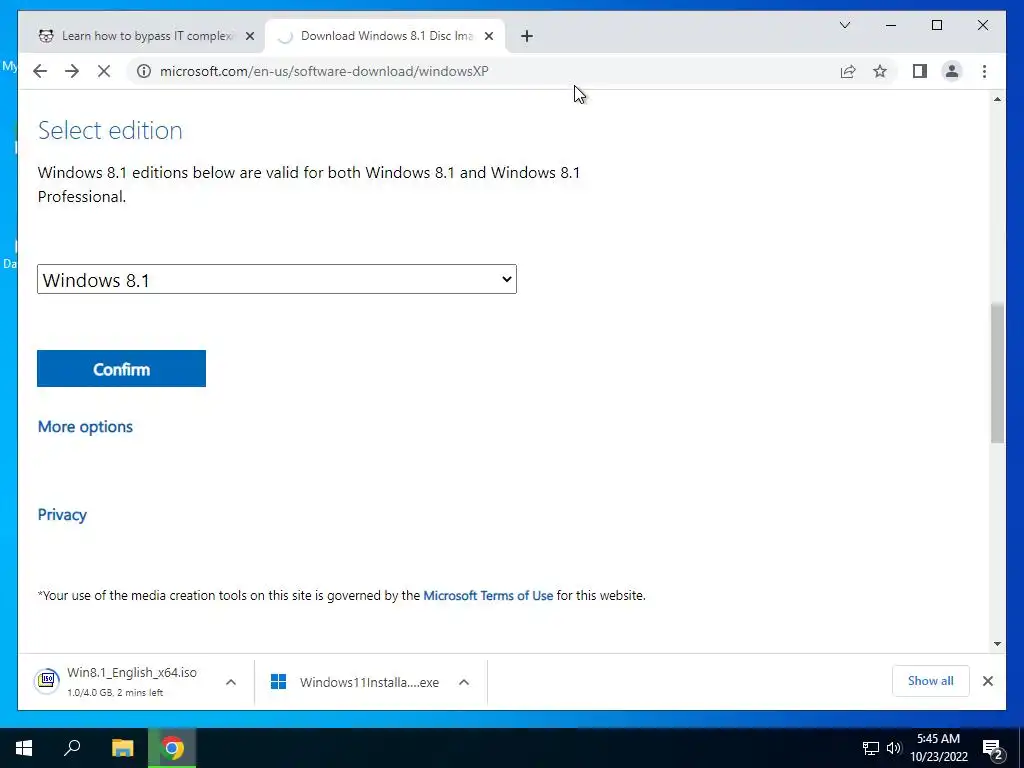Image resolution: width=1024 pixels, height=768 pixels.
Task: Open the Windows Start menu
Action: (x=24, y=748)
